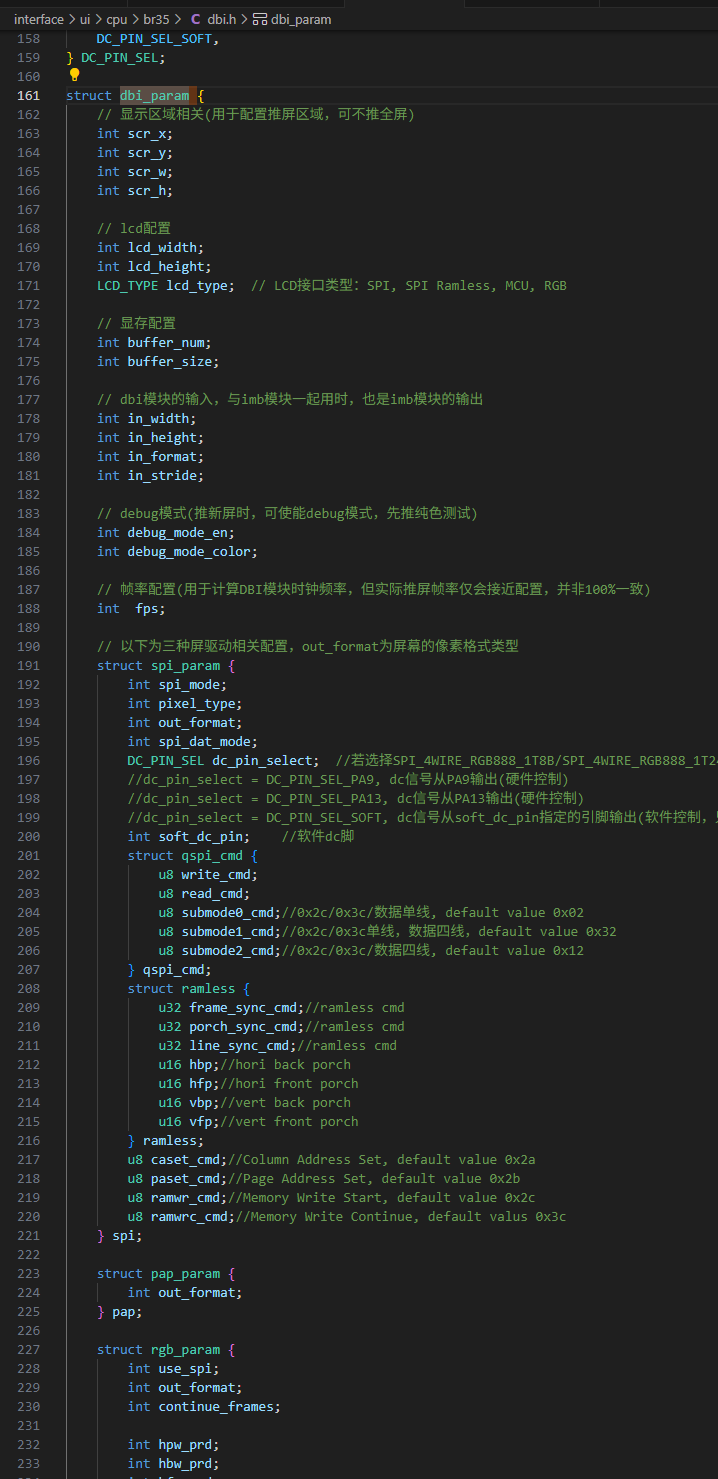Viewport: 718px width, 1479px height.
Task: Click the 'read_cmd' member
Action: 212,894
